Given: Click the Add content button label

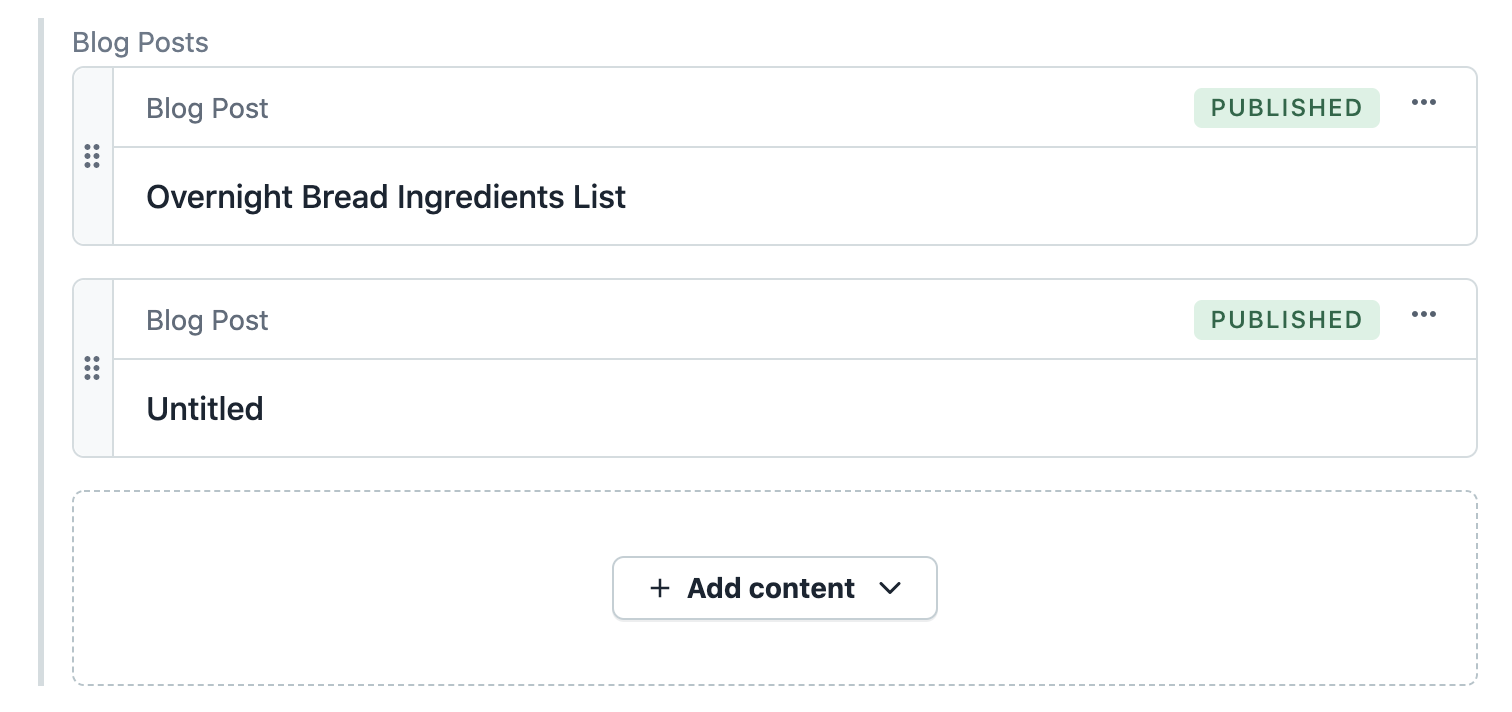Looking at the screenshot, I should [770, 588].
